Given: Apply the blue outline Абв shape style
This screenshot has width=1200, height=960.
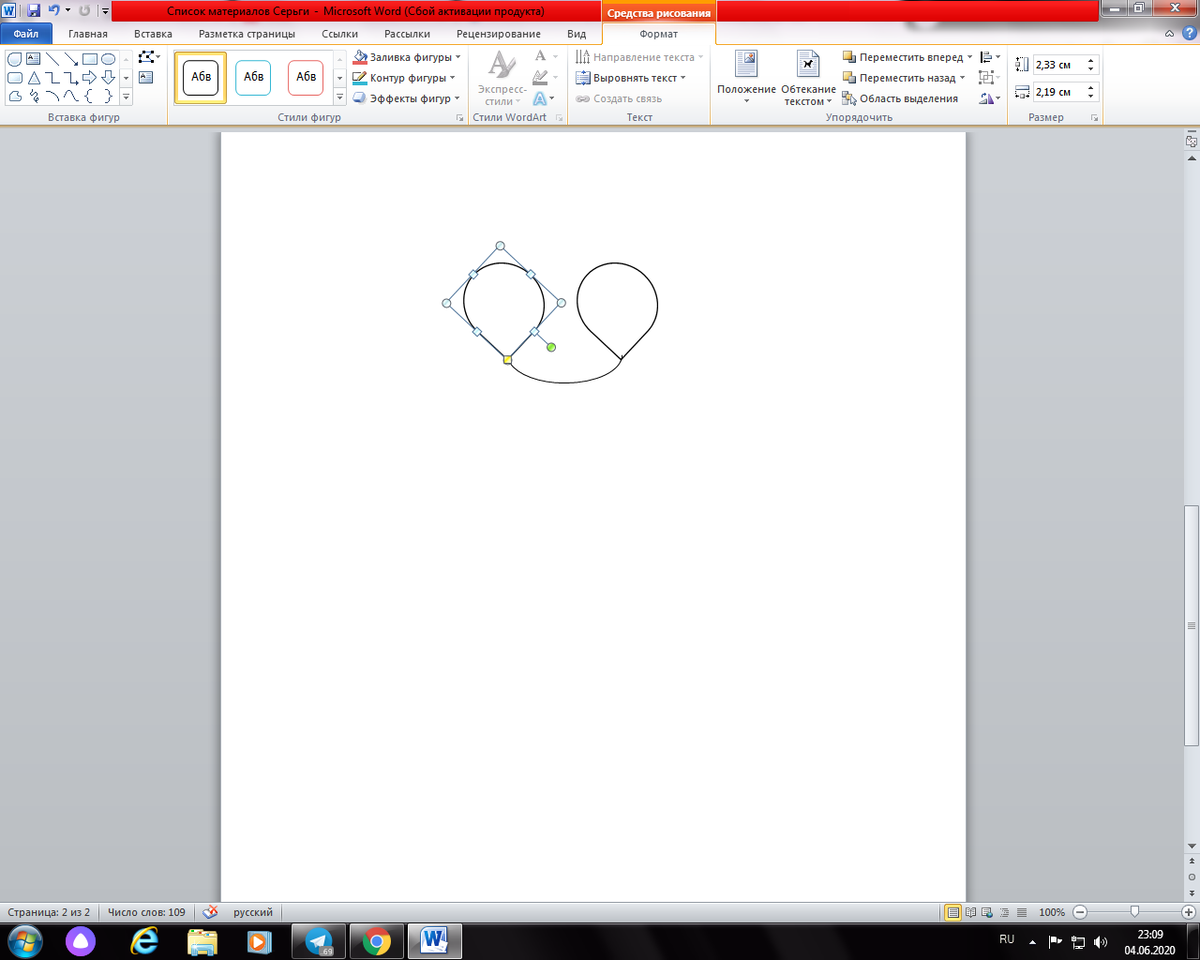Looking at the screenshot, I should click(254, 77).
